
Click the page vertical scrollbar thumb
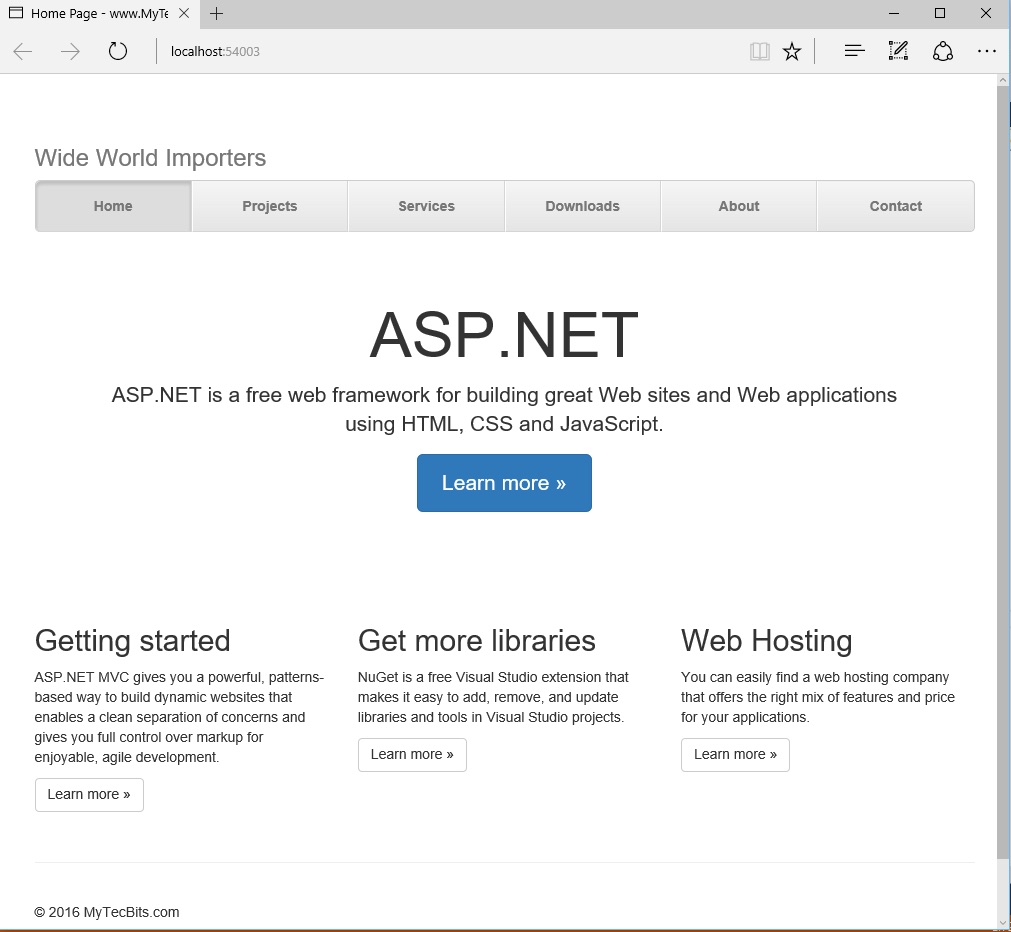point(1003,472)
